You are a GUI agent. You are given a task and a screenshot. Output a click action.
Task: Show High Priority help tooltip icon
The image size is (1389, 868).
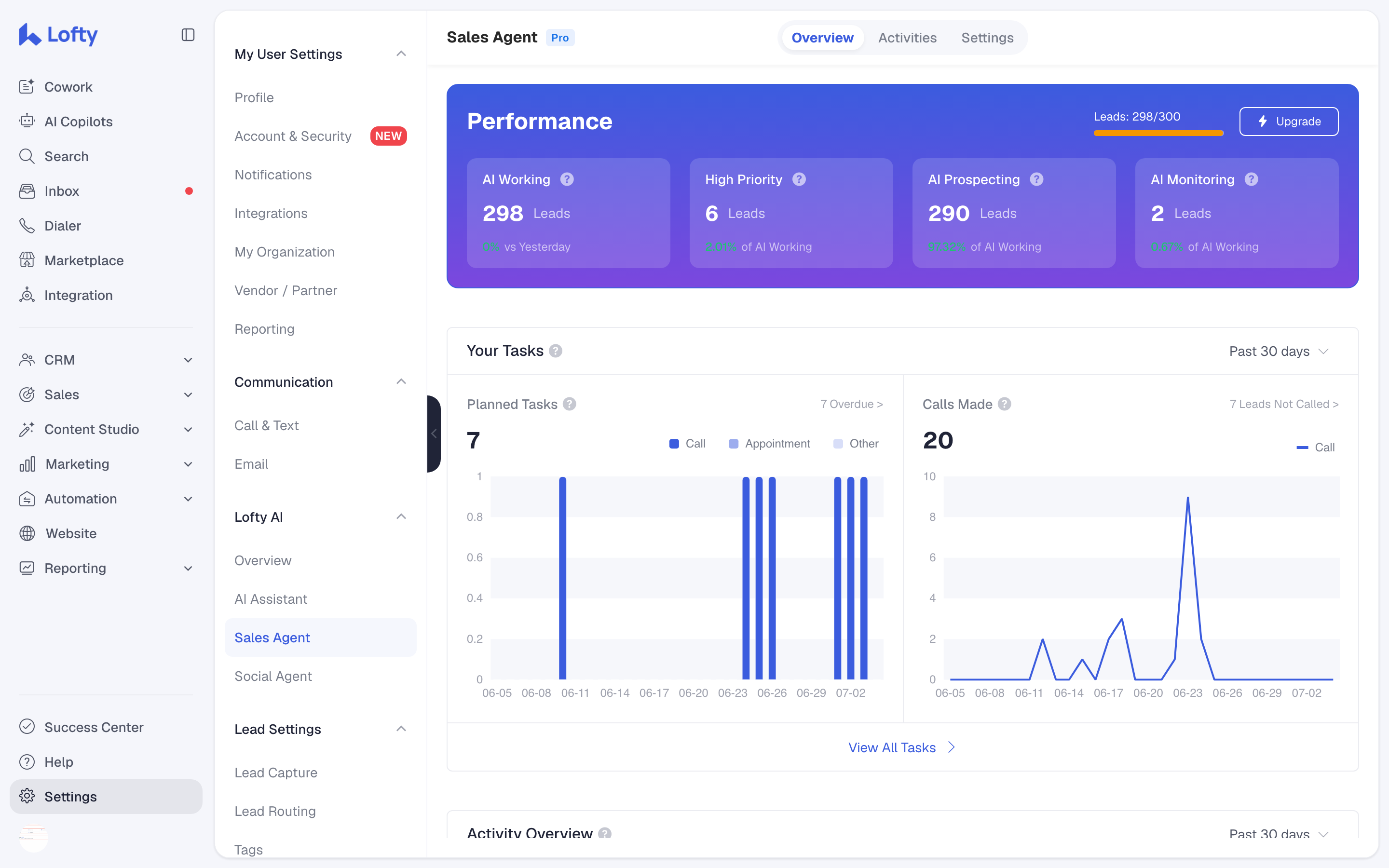pos(799,179)
